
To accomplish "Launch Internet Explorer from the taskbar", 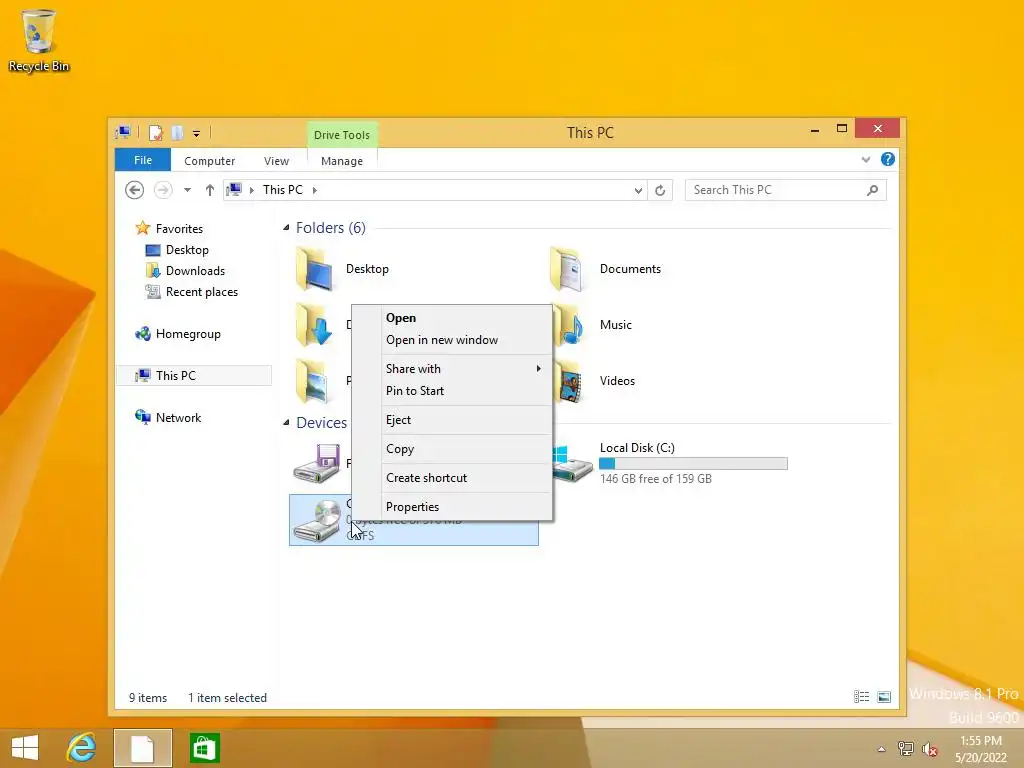I will click(82, 748).
